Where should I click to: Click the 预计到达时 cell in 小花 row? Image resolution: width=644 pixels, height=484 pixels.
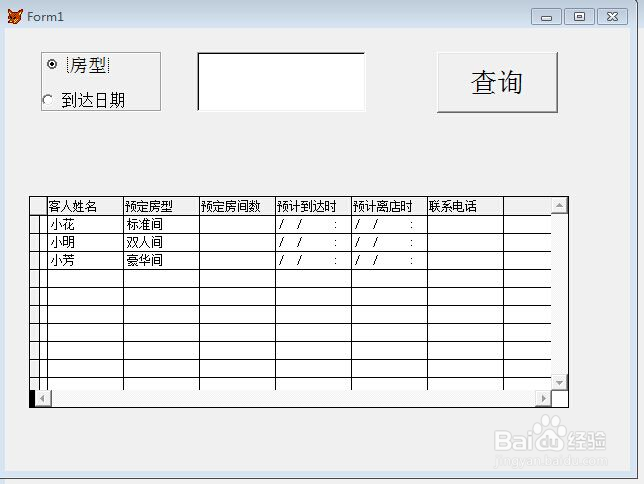313,224
